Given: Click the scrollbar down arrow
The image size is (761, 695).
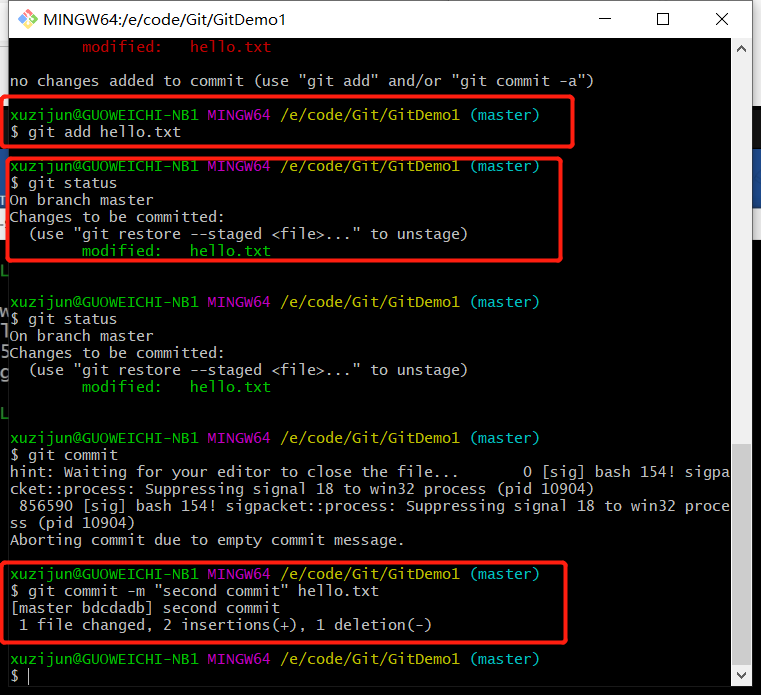Looking at the screenshot, I should click(741, 675).
